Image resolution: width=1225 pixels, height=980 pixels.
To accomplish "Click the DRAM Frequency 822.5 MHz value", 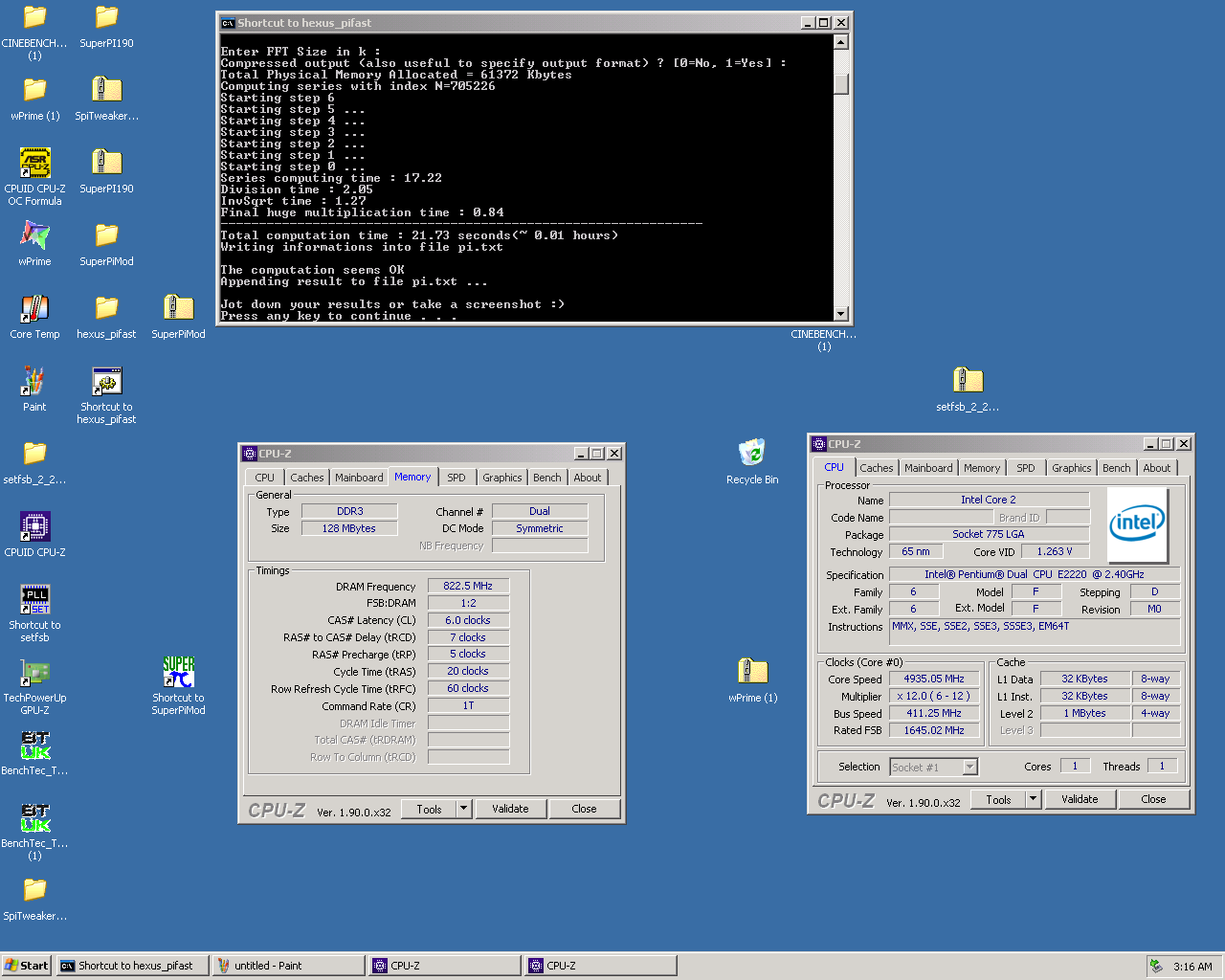I will click(468, 586).
